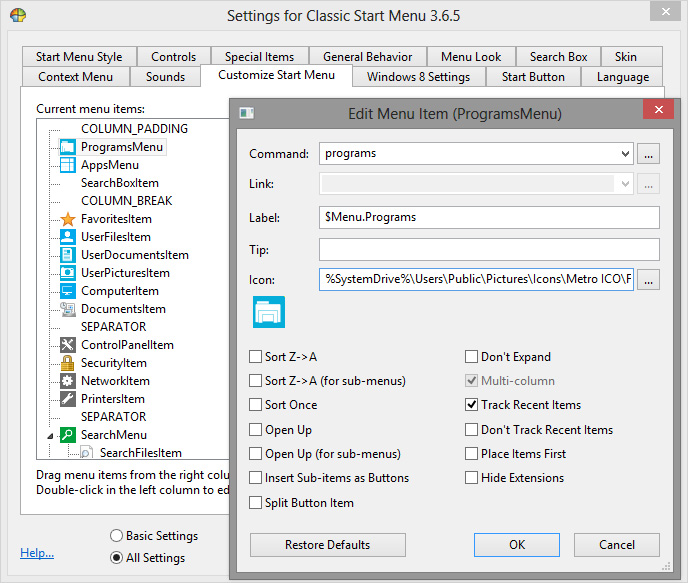Open the Command dropdown list
This screenshot has width=688, height=583.
625,154
